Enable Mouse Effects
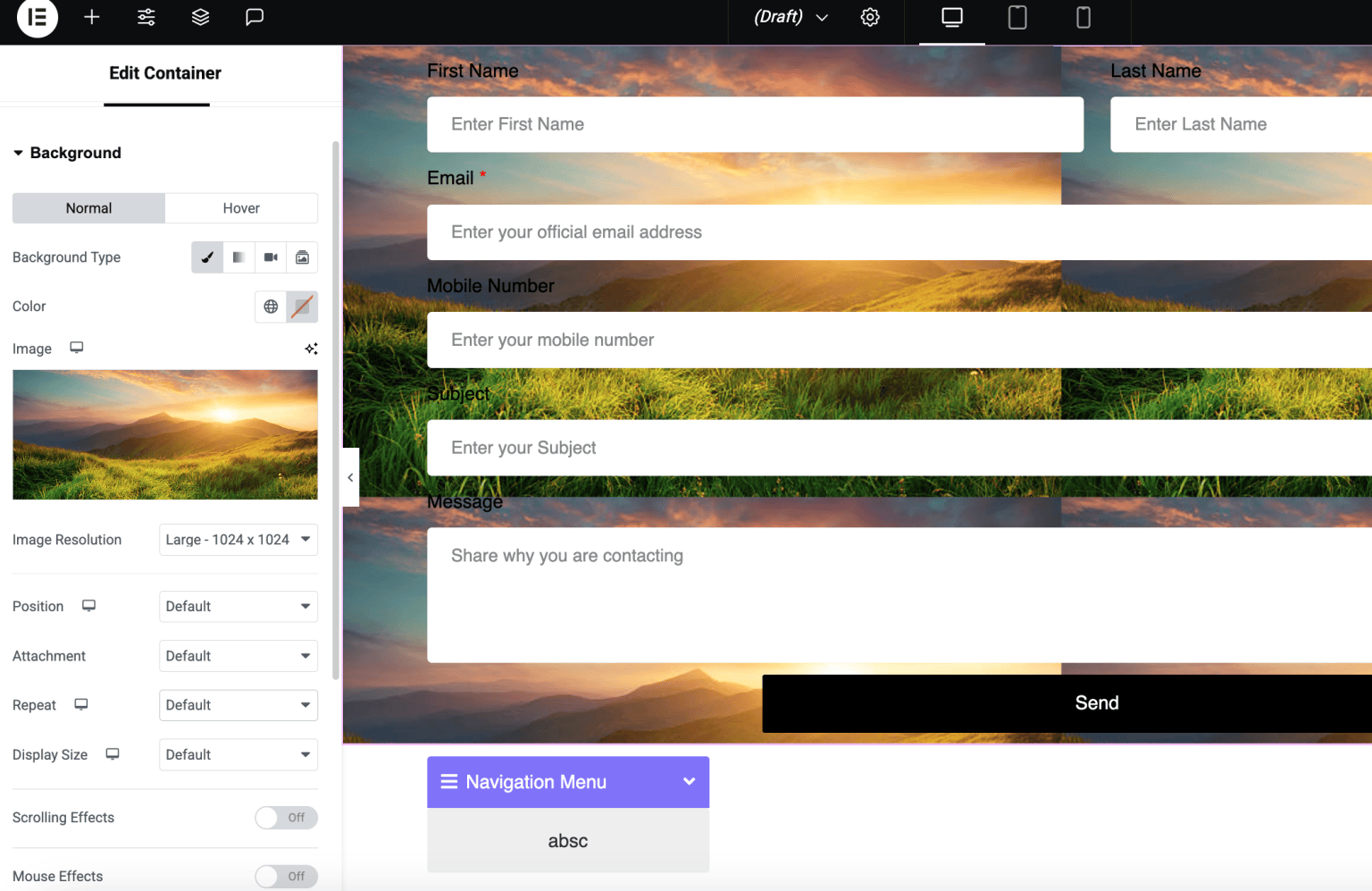Screen dimensions: 1372x891 [286, 876]
